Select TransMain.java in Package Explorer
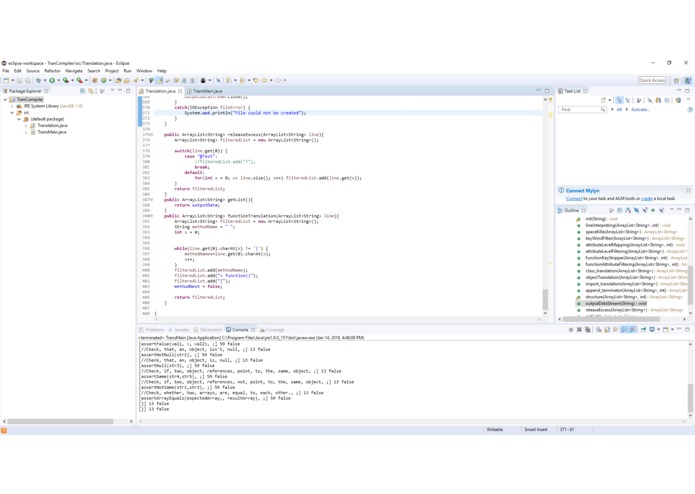The width and height of the screenshot is (695, 494). point(51,132)
